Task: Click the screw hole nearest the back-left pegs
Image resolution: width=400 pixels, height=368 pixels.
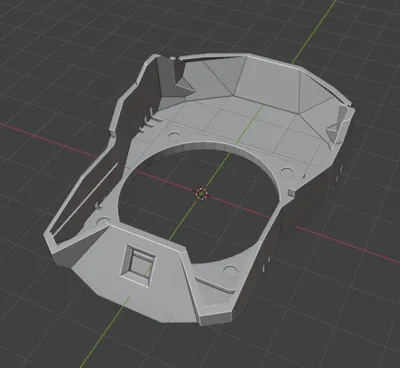Action: (174, 135)
